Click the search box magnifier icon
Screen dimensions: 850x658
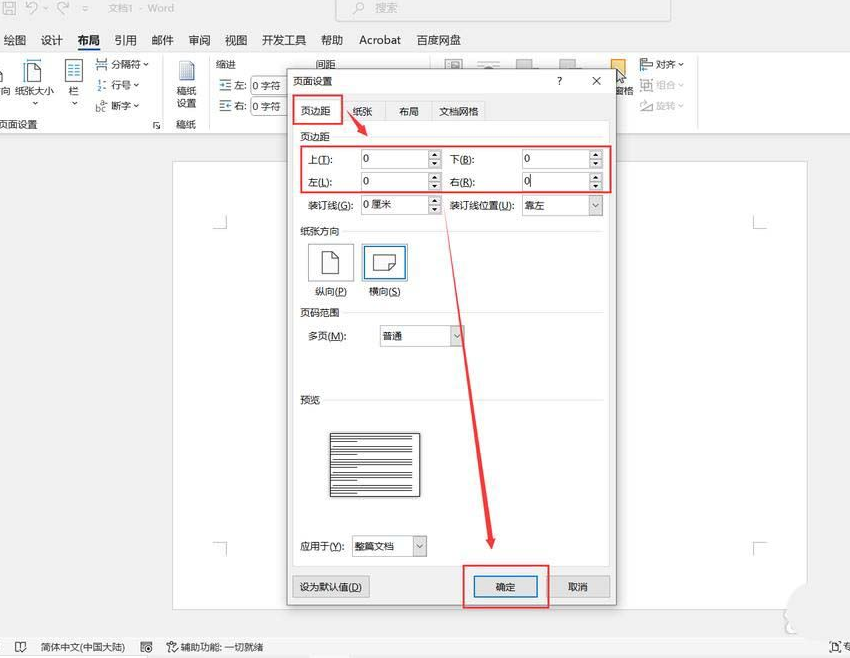(x=358, y=8)
